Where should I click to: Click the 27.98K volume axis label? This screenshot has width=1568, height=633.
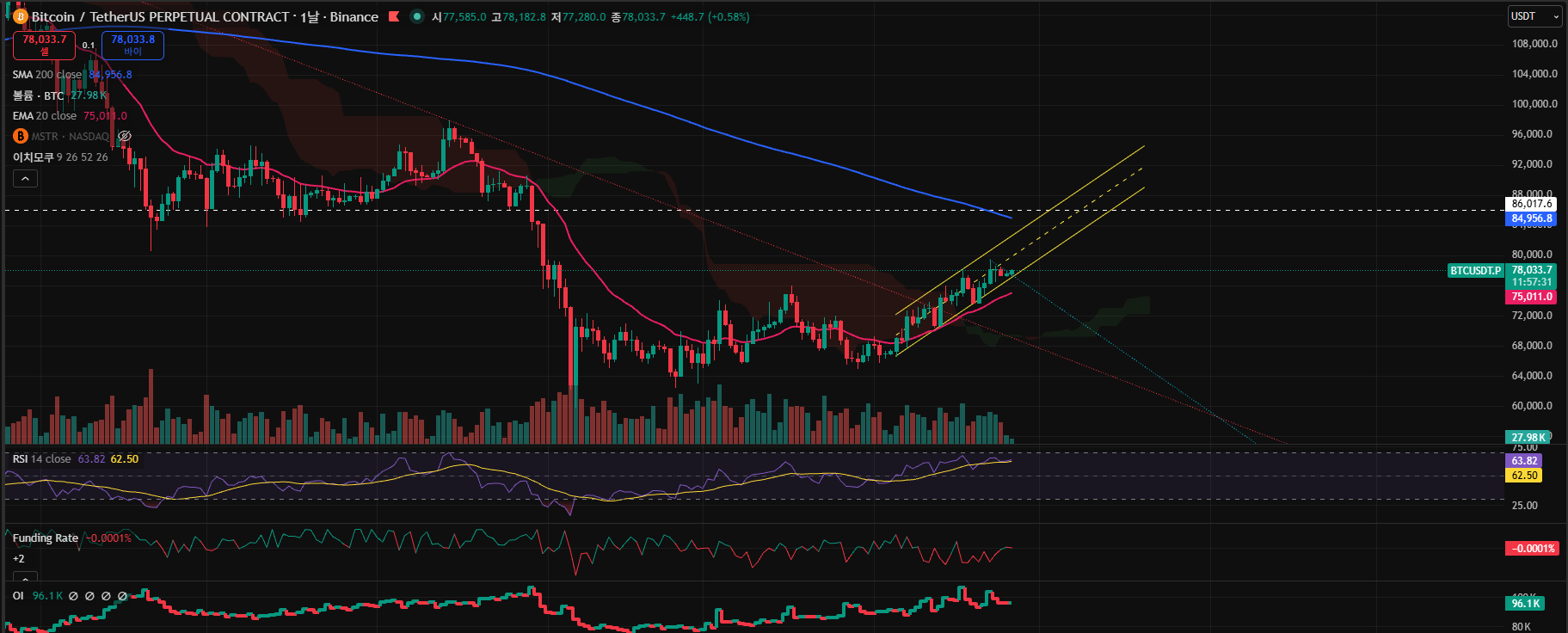pos(1528,437)
